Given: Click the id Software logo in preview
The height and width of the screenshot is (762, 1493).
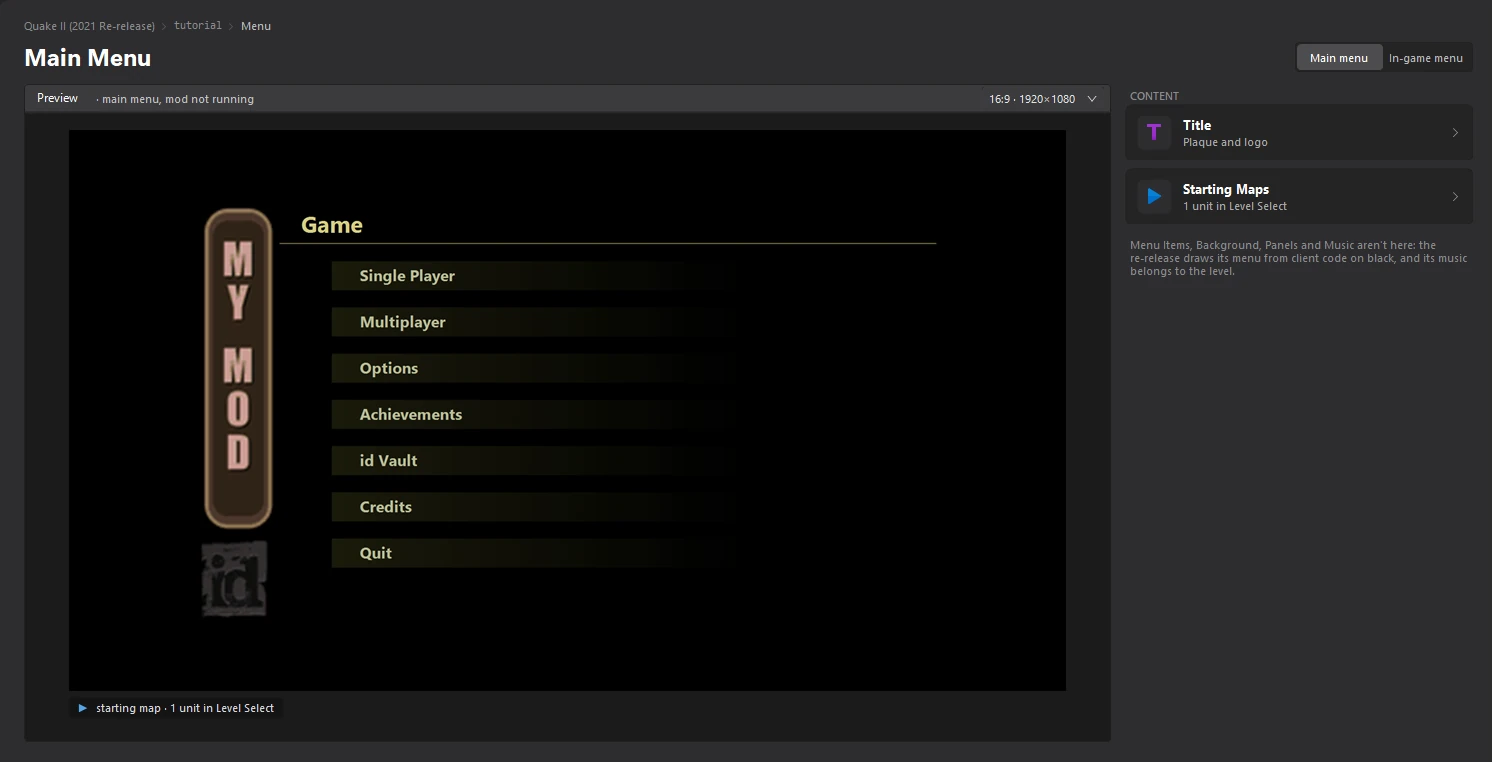Looking at the screenshot, I should (x=234, y=578).
